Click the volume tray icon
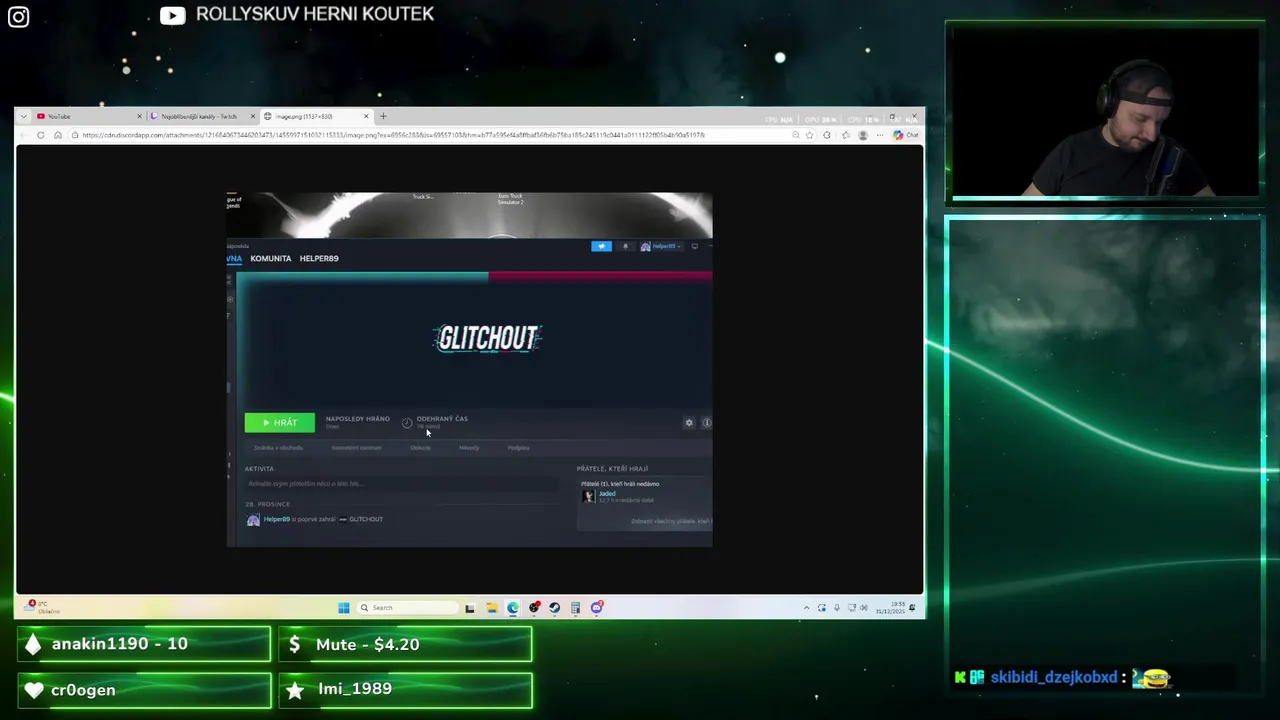 pyautogui.click(x=864, y=607)
